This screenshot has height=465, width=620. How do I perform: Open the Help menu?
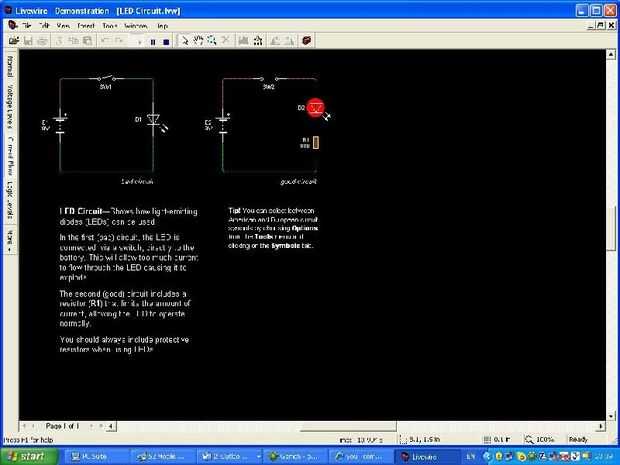point(163,26)
